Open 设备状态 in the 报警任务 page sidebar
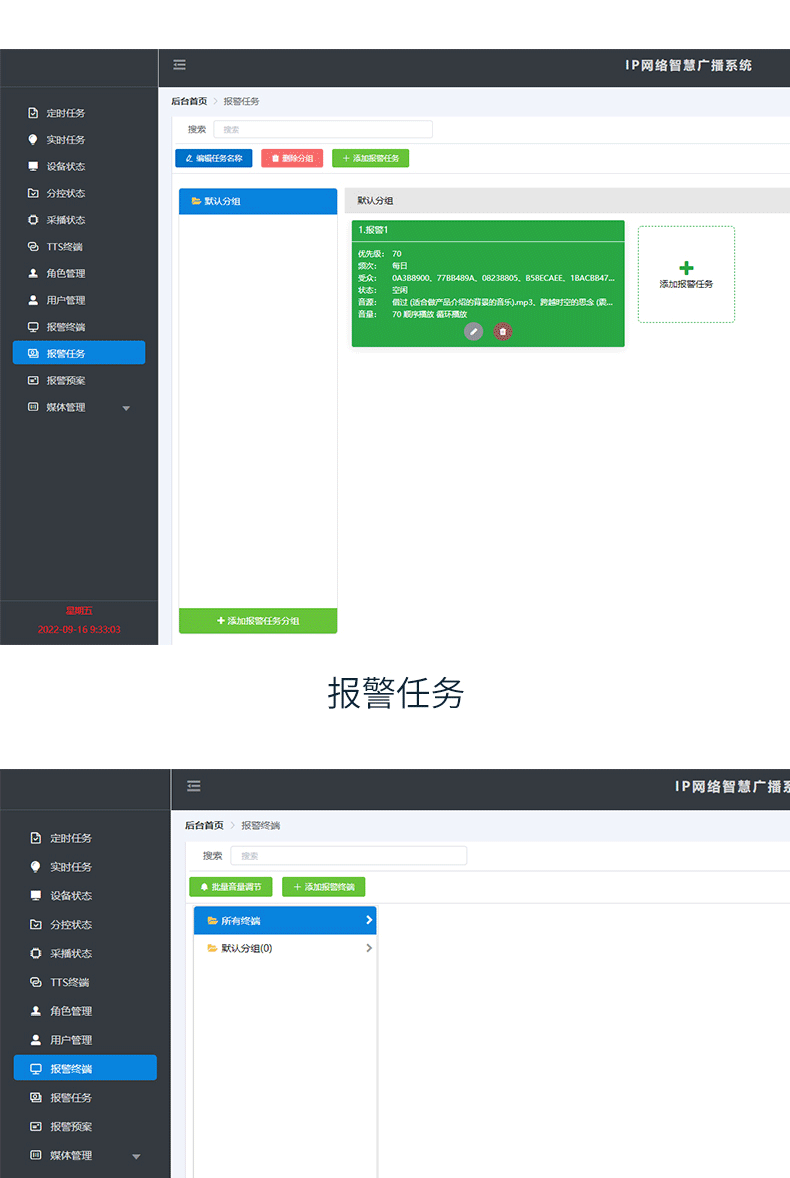 pyautogui.click(x=65, y=166)
